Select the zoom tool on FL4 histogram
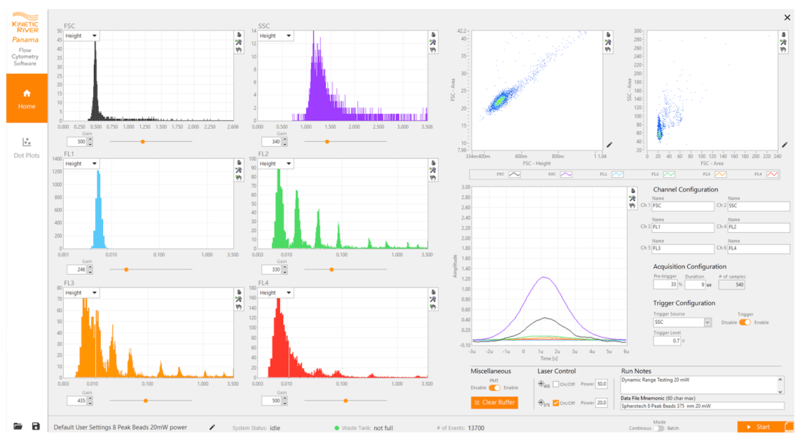 (x=433, y=299)
